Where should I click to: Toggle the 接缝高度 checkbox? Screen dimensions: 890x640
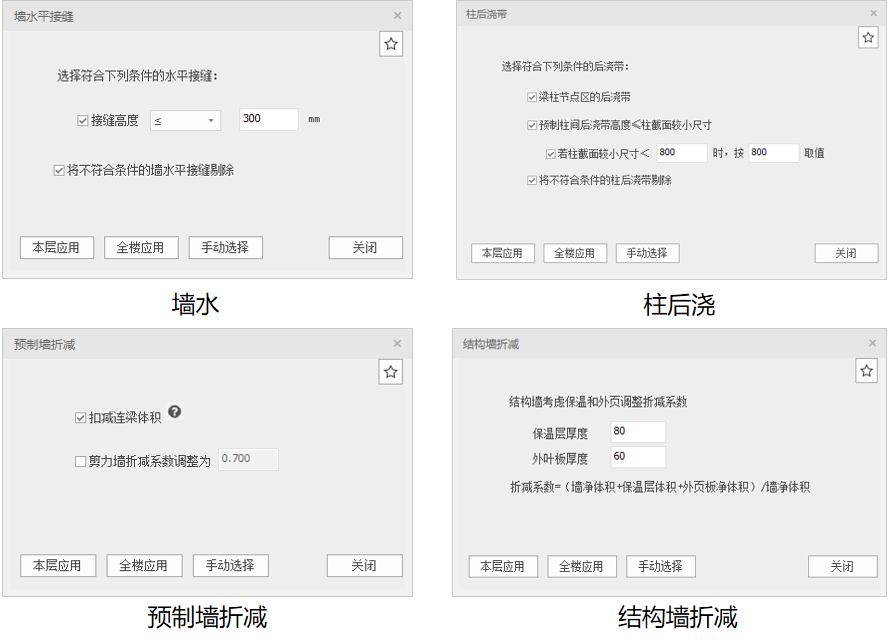(x=82, y=121)
